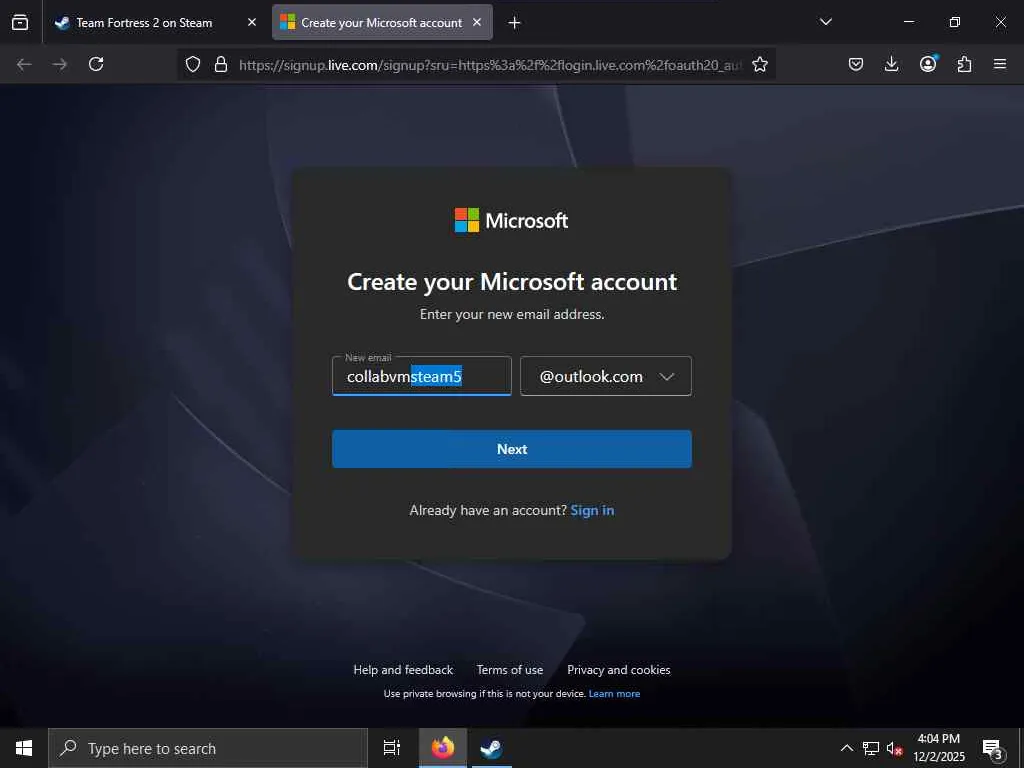Click into the New email field
The image size is (1024, 768).
pos(422,376)
